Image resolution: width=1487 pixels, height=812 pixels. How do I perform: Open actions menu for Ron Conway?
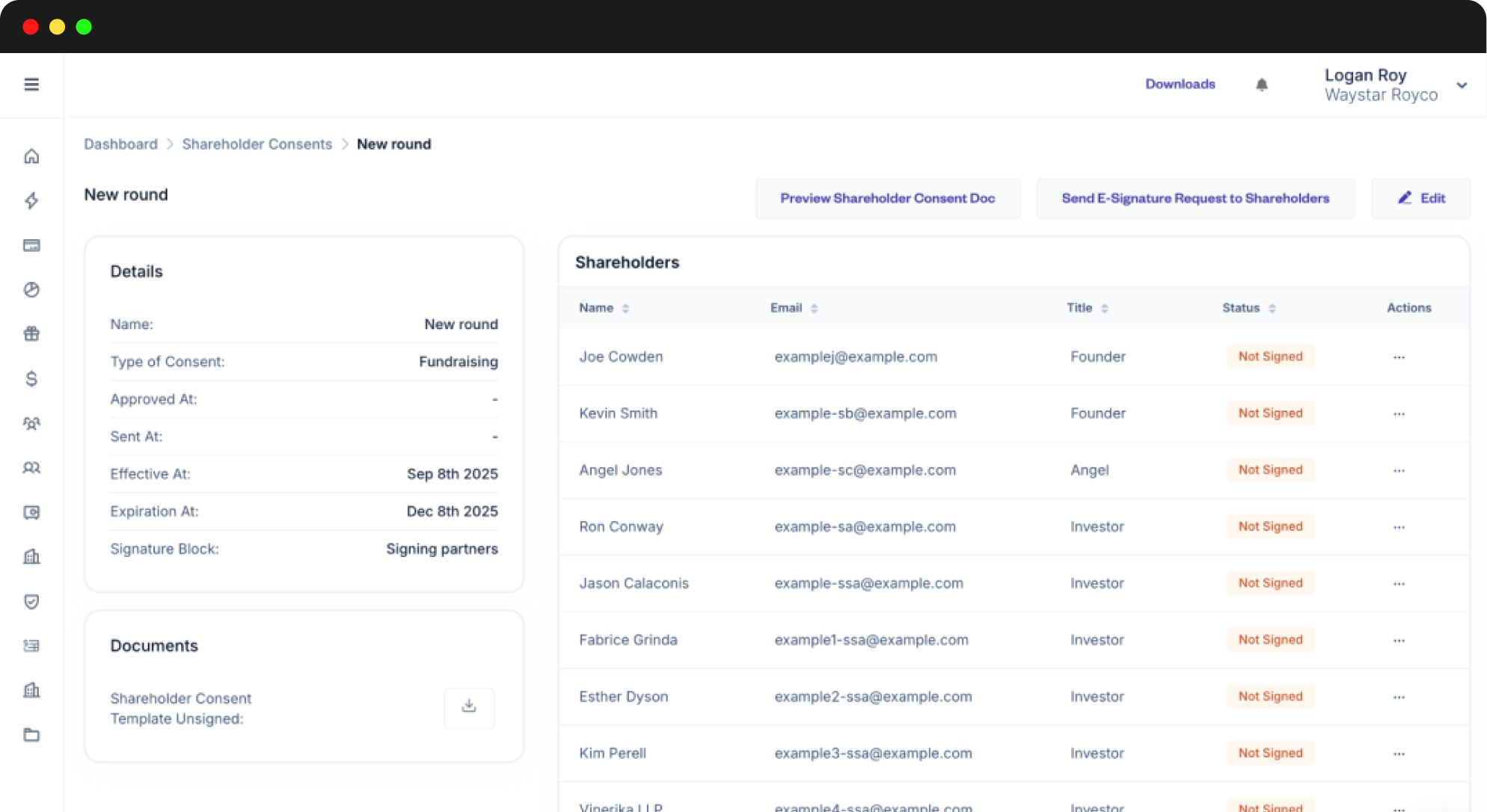(1399, 527)
